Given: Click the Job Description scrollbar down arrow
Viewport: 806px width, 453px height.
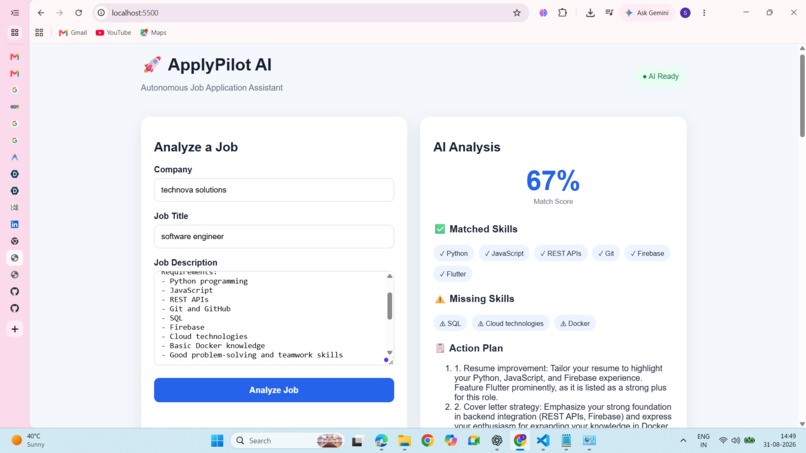Looking at the screenshot, I should pos(390,353).
